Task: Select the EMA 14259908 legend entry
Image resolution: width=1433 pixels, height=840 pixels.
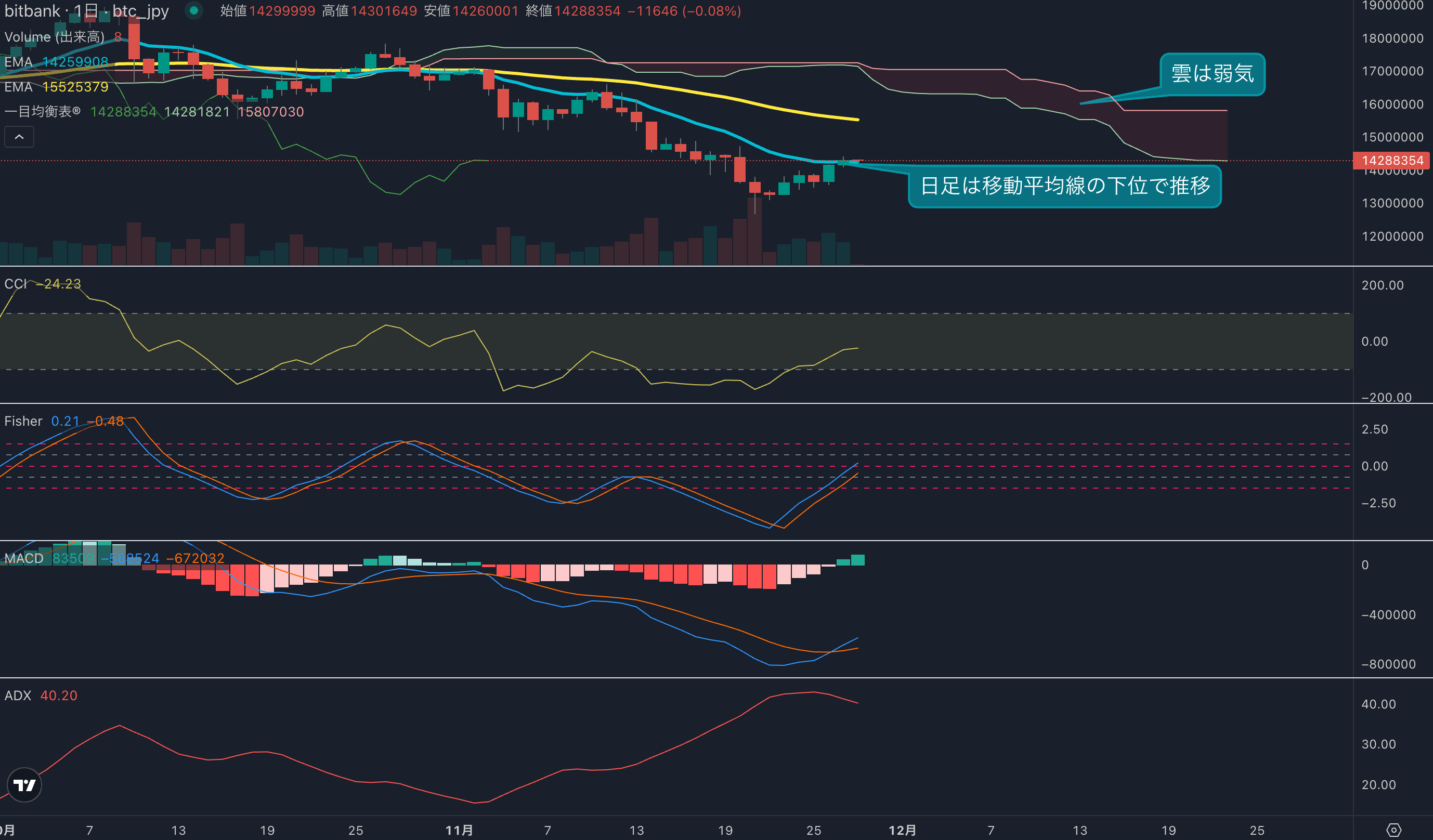Action: tap(56, 62)
